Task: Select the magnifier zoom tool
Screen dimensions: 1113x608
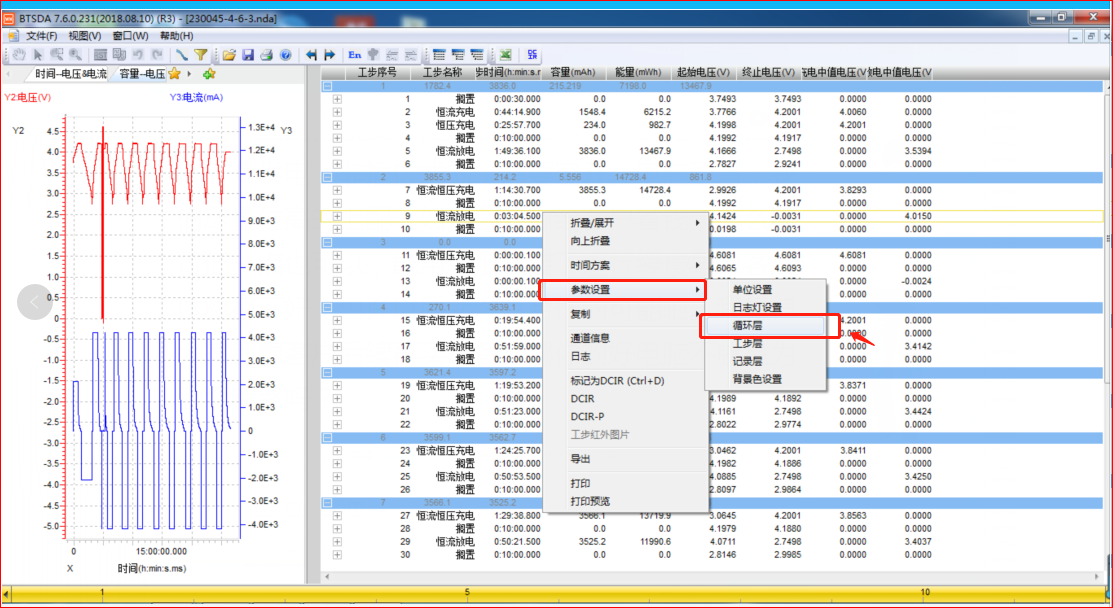Action: coord(75,55)
